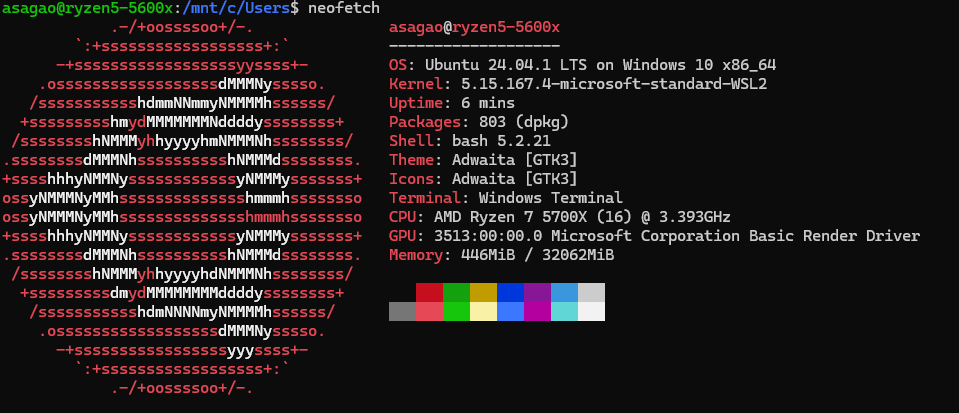Select the turquoise cyan color block
This screenshot has width=959, height=413.
[565, 311]
